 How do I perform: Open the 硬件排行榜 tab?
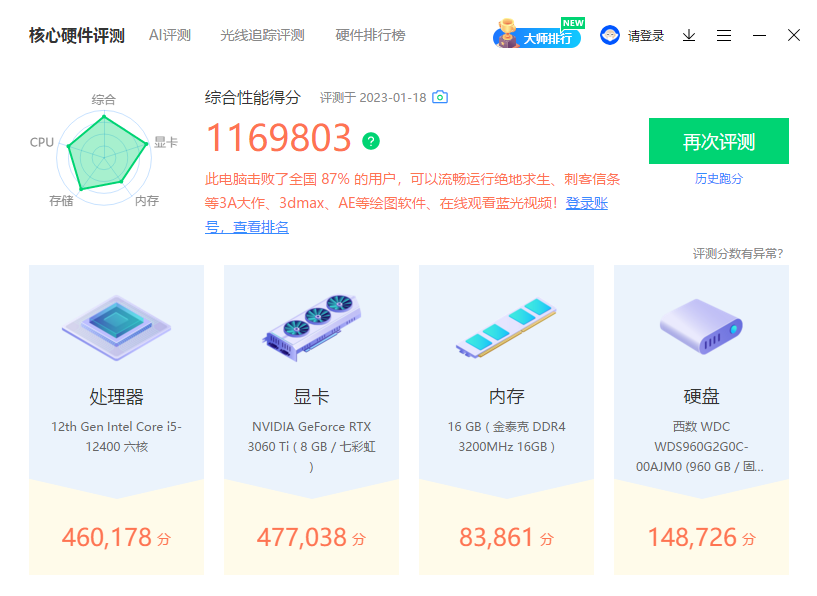370,35
